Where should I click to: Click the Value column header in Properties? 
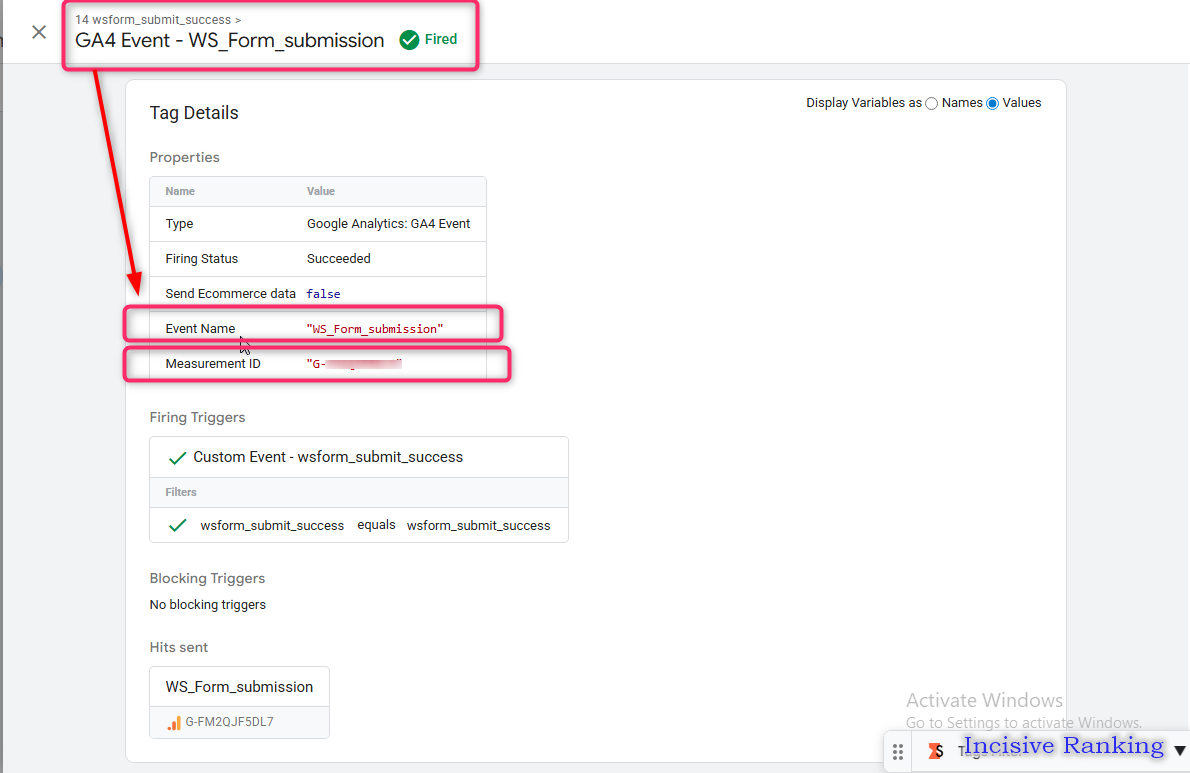[321, 191]
